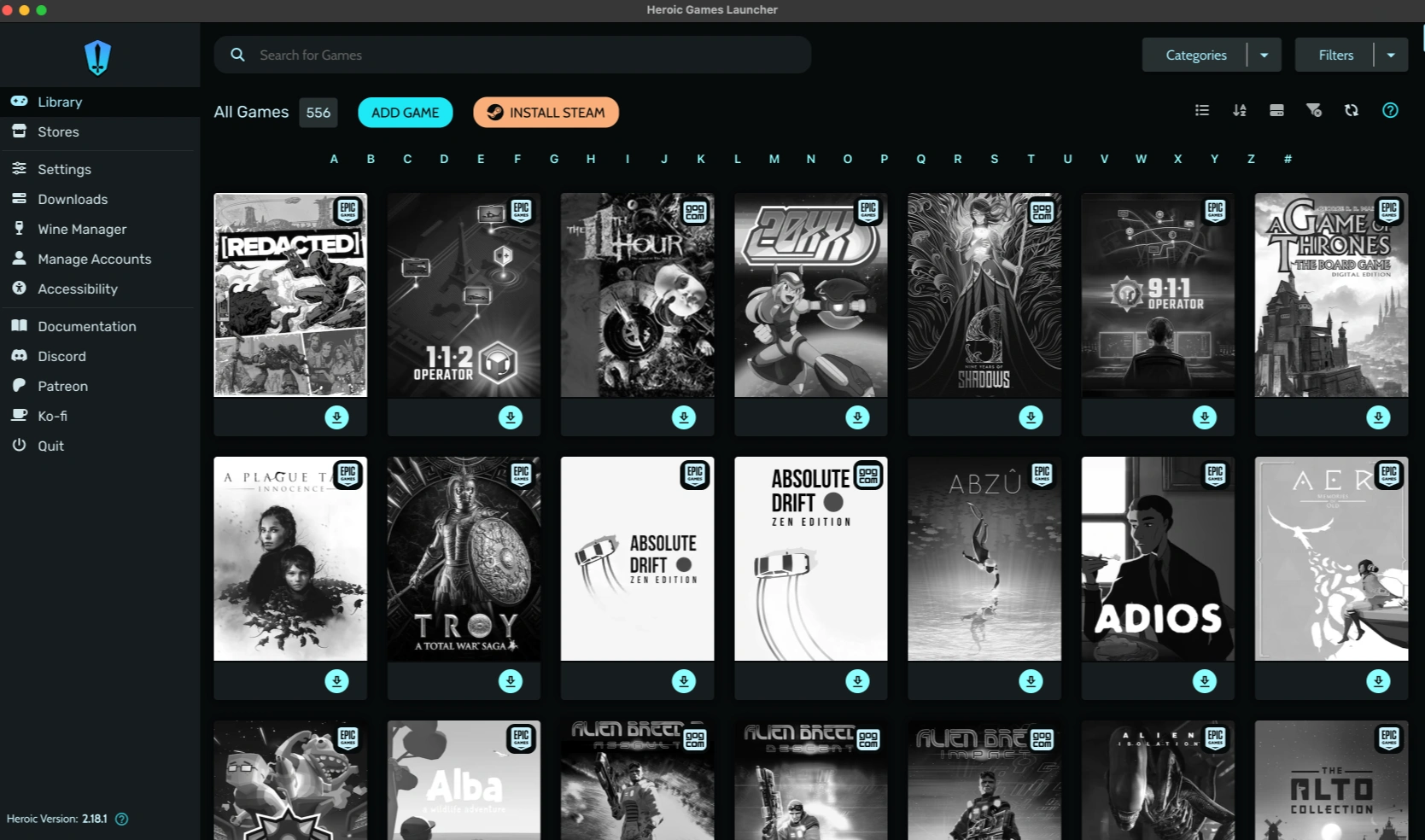Download the 20XX game via install icon

pyautogui.click(x=857, y=417)
